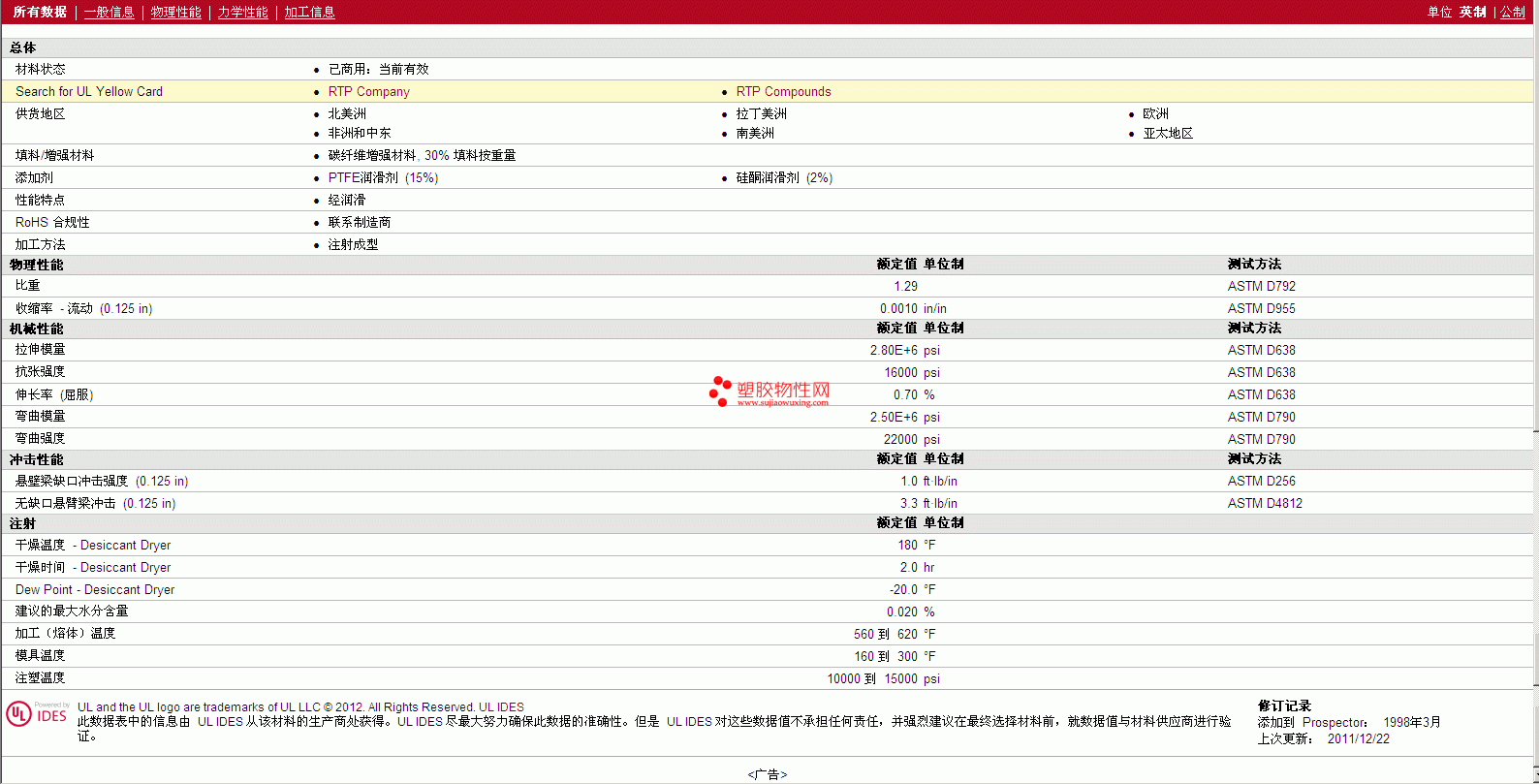
Task: Click the 南美洲 region entry
Action: click(755, 133)
